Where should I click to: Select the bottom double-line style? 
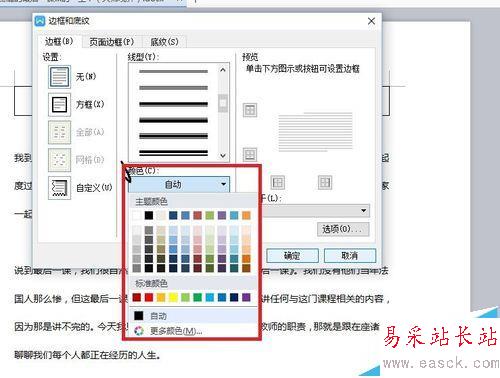(173, 153)
